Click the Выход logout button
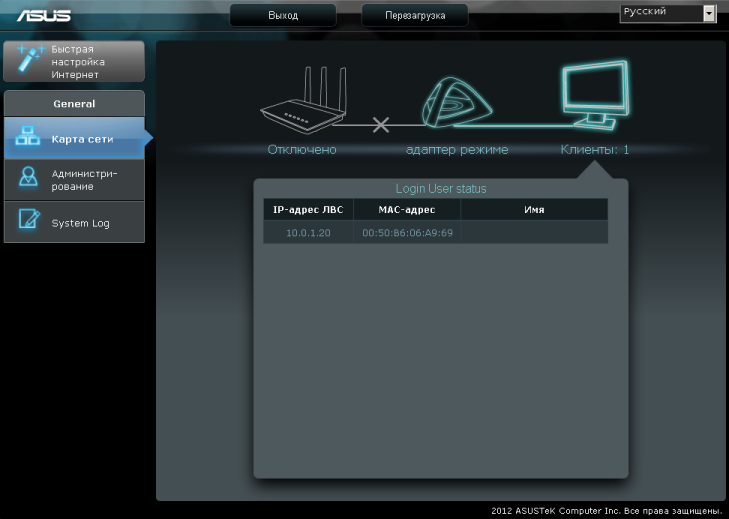The width and height of the screenshot is (729, 519). pyautogui.click(x=283, y=15)
